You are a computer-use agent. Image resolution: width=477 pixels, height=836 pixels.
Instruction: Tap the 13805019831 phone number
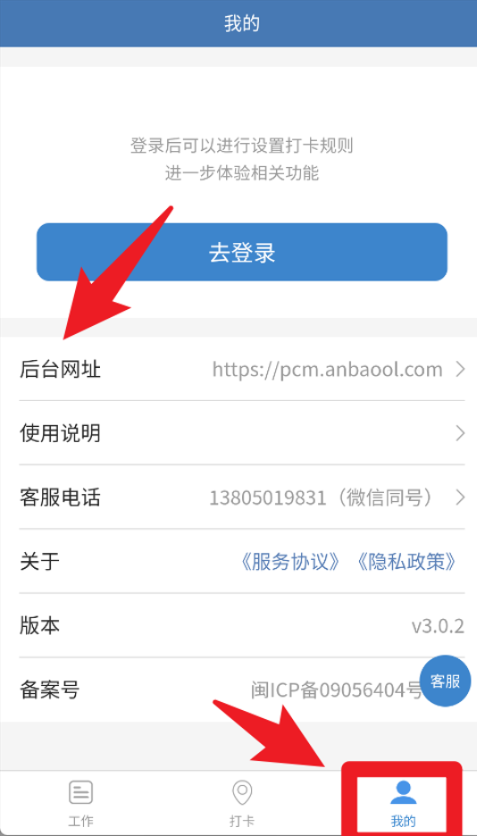[267, 498]
